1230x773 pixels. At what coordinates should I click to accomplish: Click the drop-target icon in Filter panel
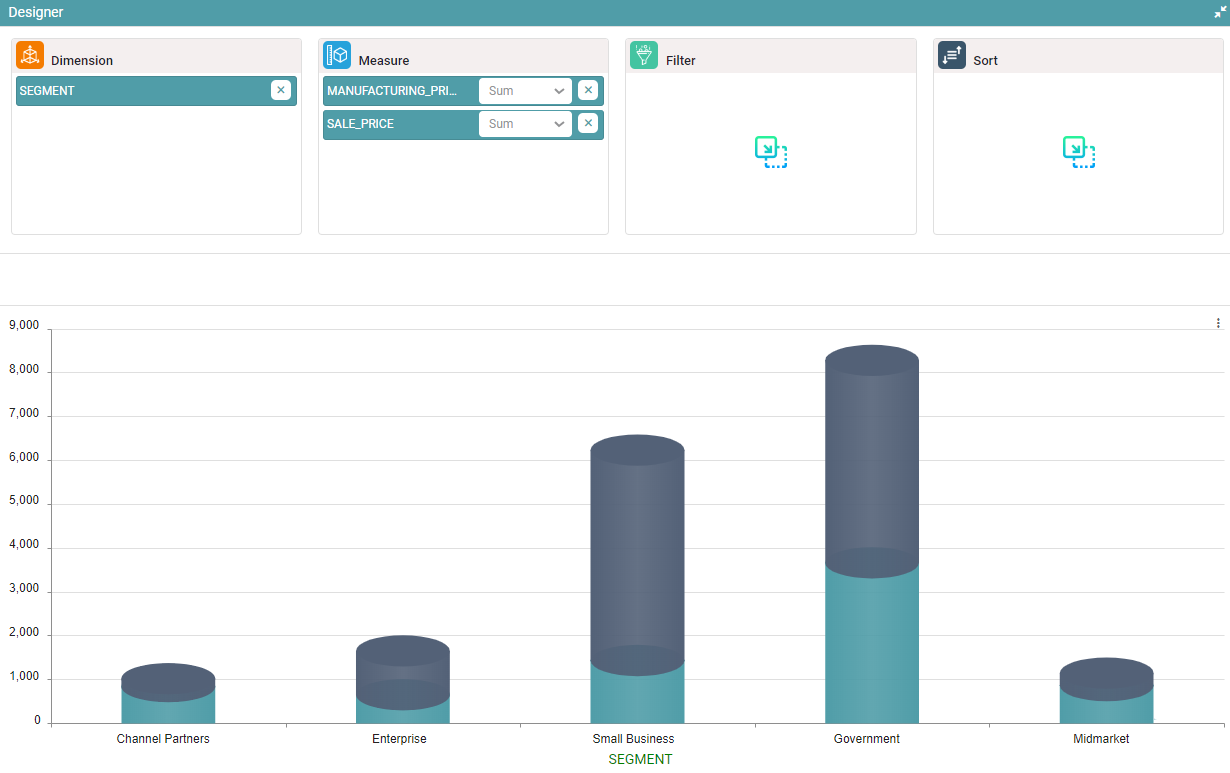point(770,152)
